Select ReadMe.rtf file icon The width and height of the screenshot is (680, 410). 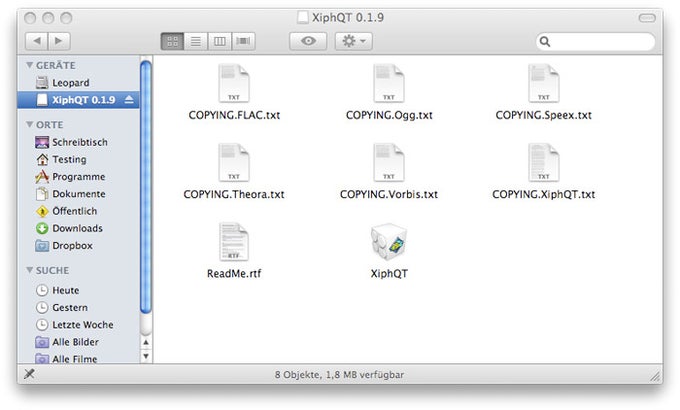tap(234, 242)
